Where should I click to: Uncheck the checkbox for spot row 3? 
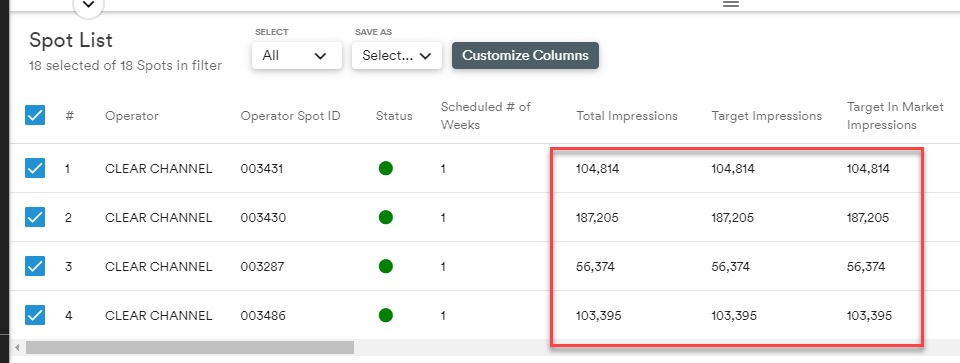[x=35, y=266]
